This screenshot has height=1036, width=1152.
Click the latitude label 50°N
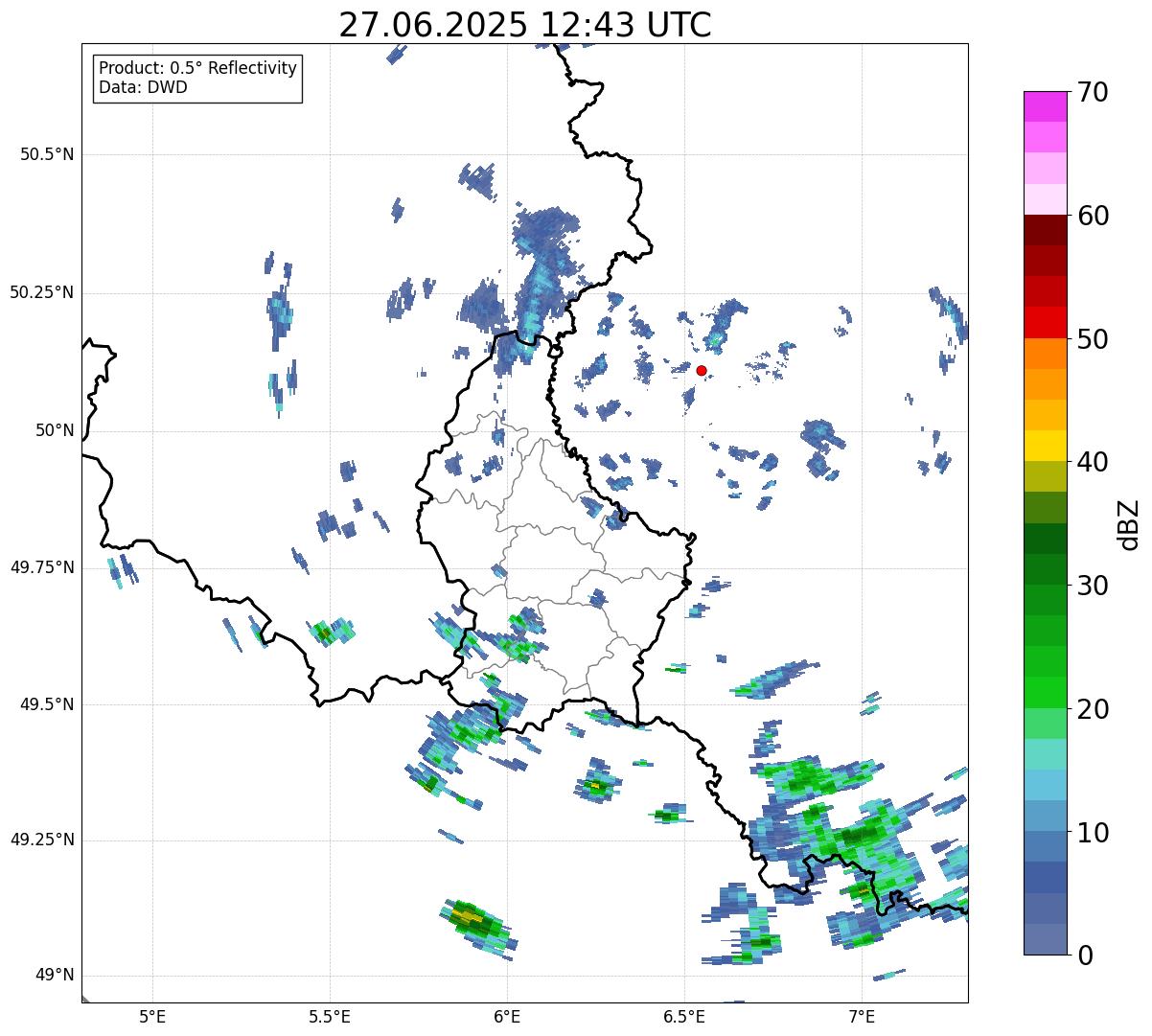click(x=55, y=430)
